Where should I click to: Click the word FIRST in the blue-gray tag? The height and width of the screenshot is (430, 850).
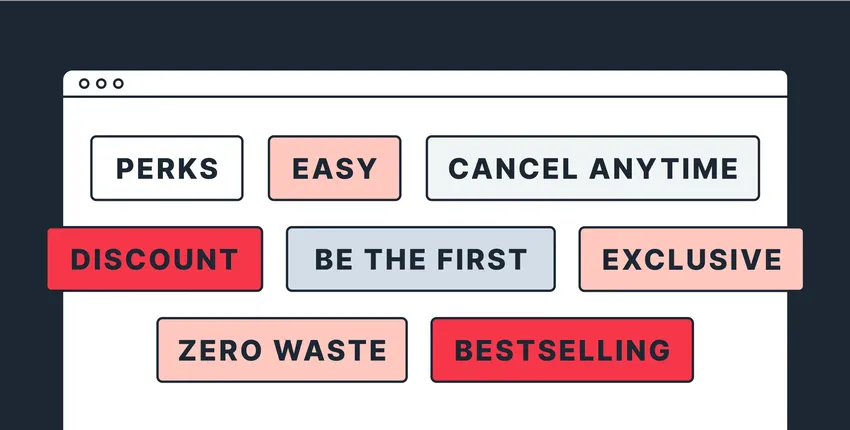[x=482, y=259]
